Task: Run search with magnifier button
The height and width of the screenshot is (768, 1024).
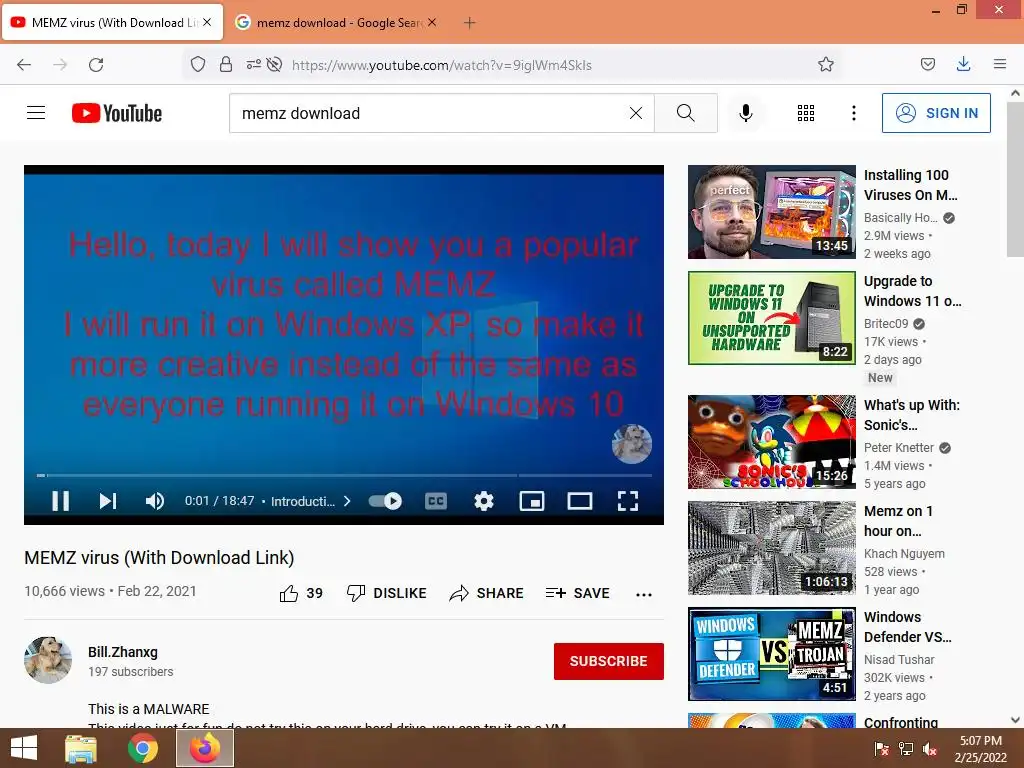Action: tap(686, 113)
